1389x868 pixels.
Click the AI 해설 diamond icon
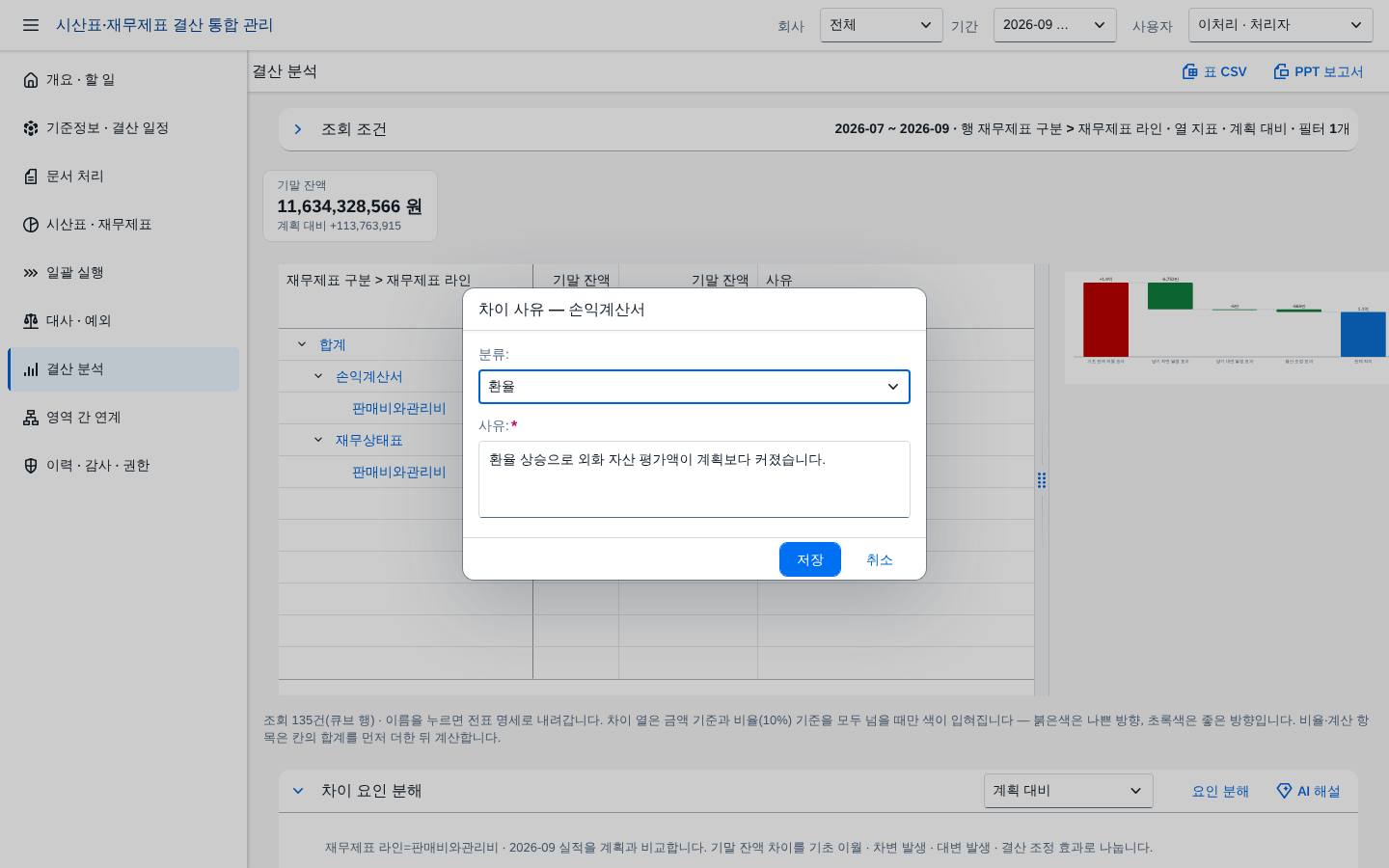tap(1284, 791)
